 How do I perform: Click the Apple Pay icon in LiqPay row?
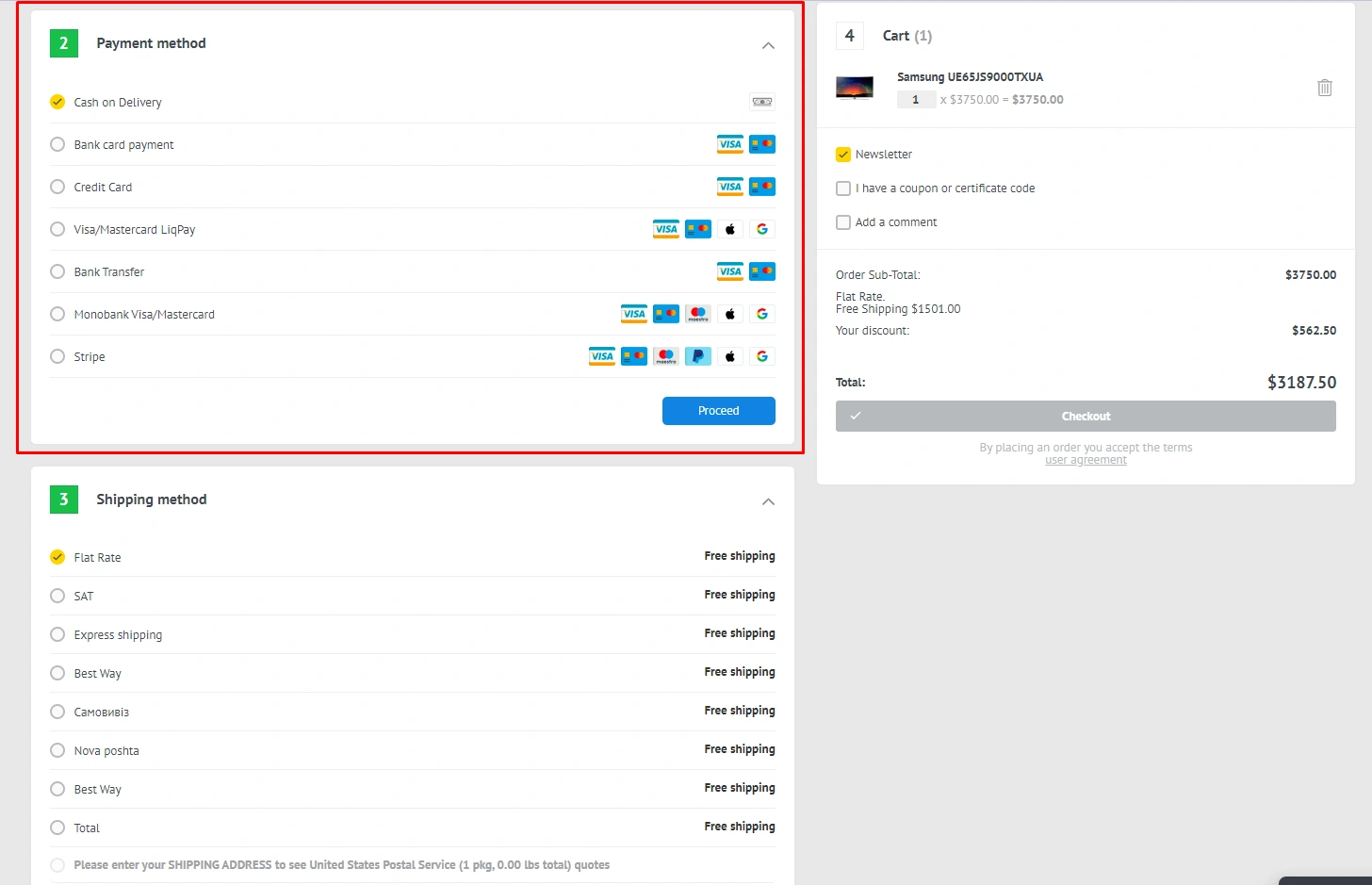click(729, 229)
